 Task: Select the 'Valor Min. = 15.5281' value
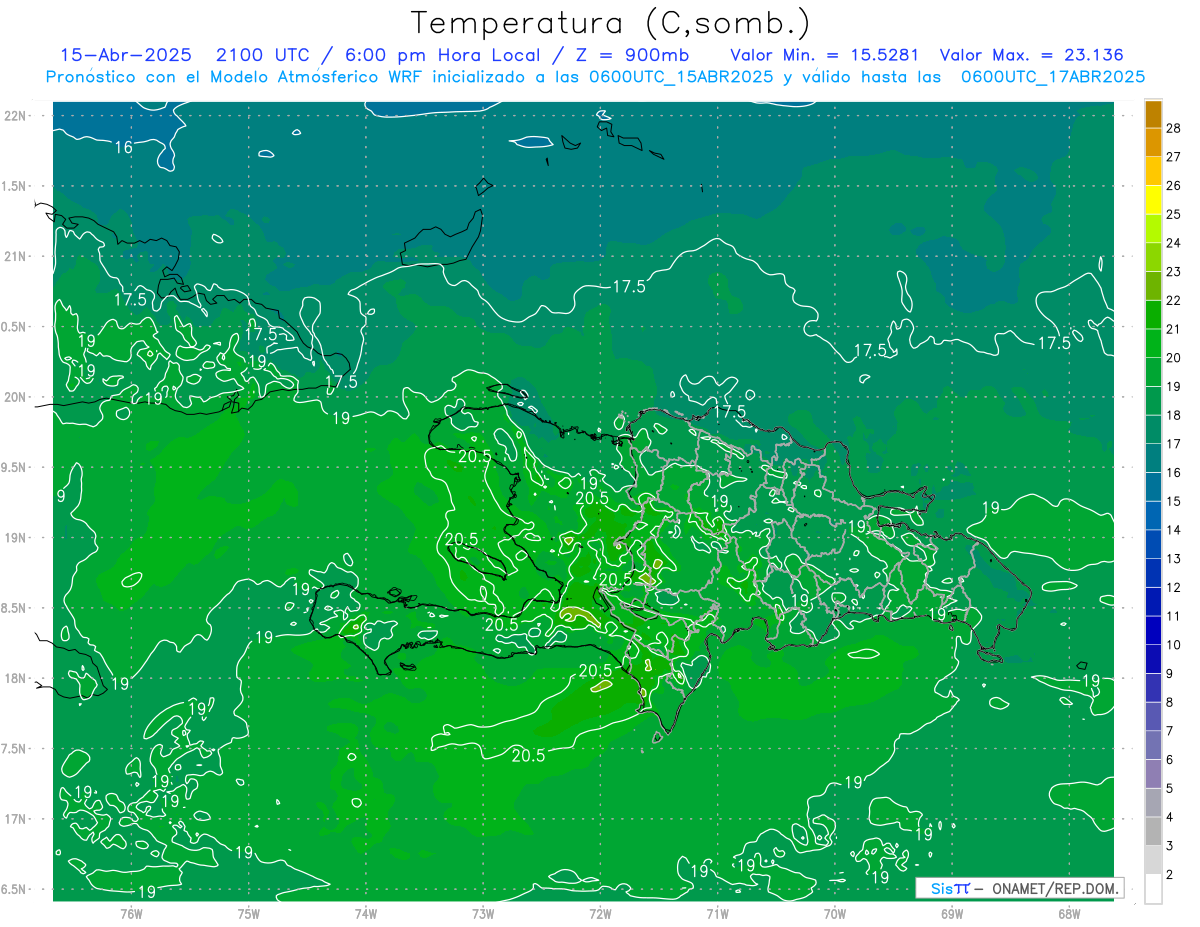click(x=824, y=55)
